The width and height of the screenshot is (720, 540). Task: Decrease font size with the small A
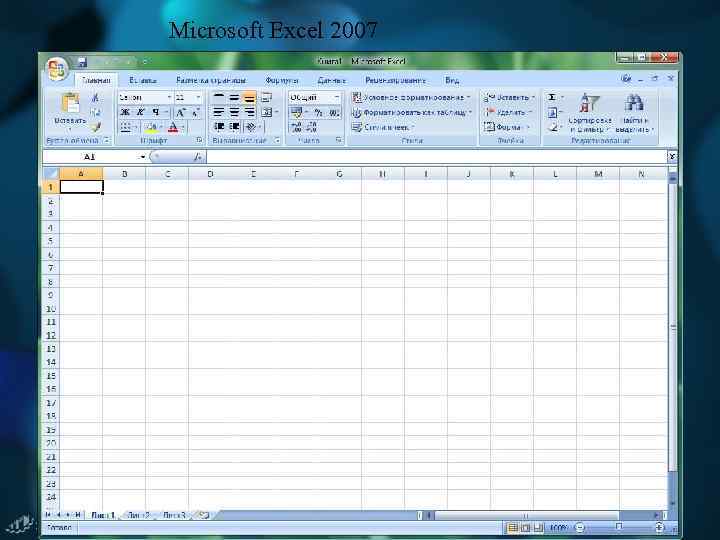[x=196, y=112]
